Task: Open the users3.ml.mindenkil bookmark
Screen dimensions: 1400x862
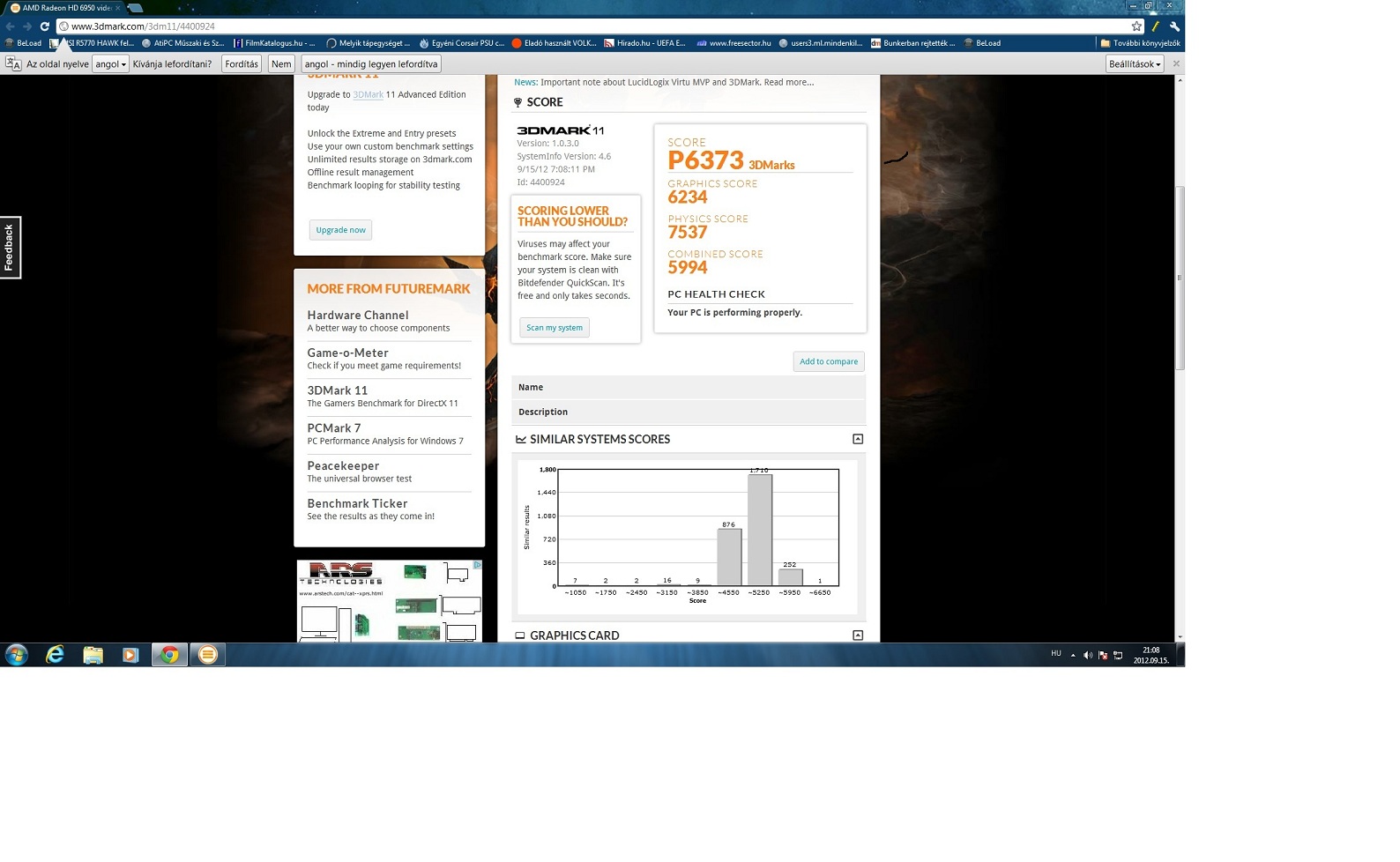Action: click(820, 43)
